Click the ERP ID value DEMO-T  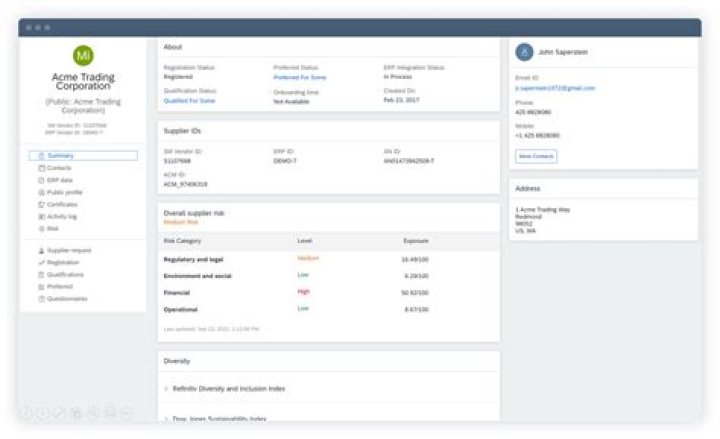click(x=285, y=161)
